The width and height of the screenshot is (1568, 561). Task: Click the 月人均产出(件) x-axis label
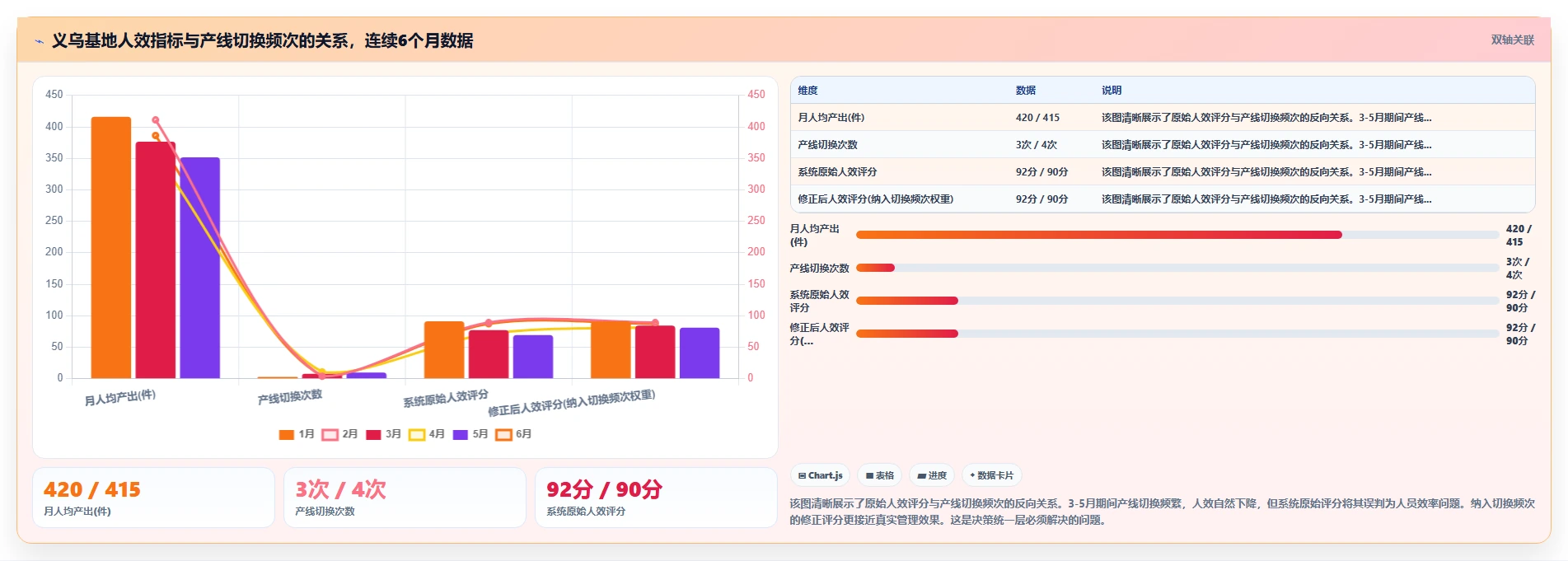120,397
